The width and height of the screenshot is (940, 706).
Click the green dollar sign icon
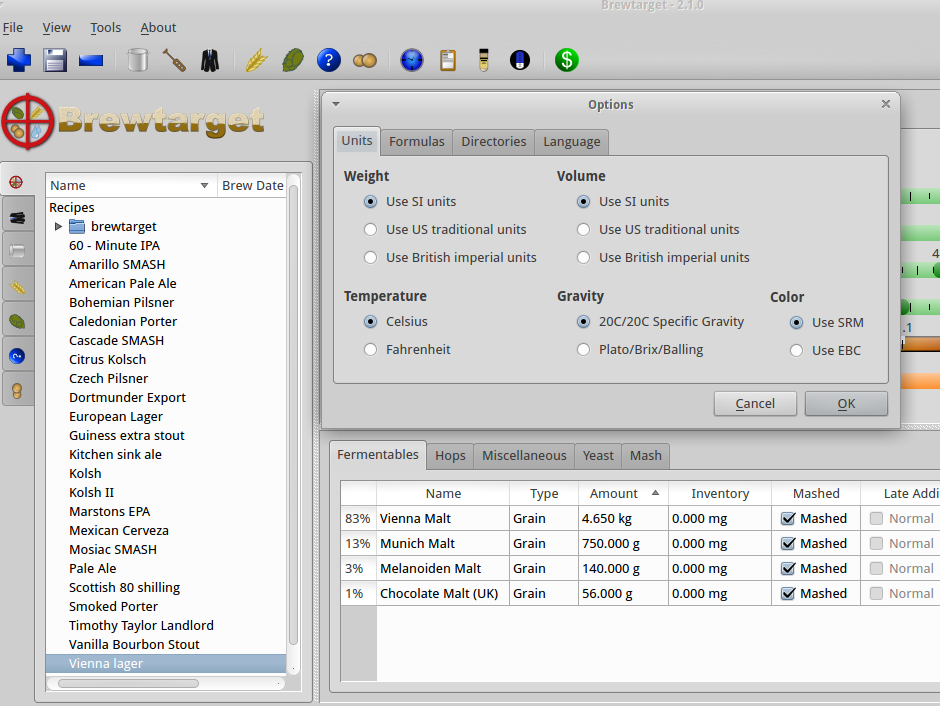[x=567, y=60]
